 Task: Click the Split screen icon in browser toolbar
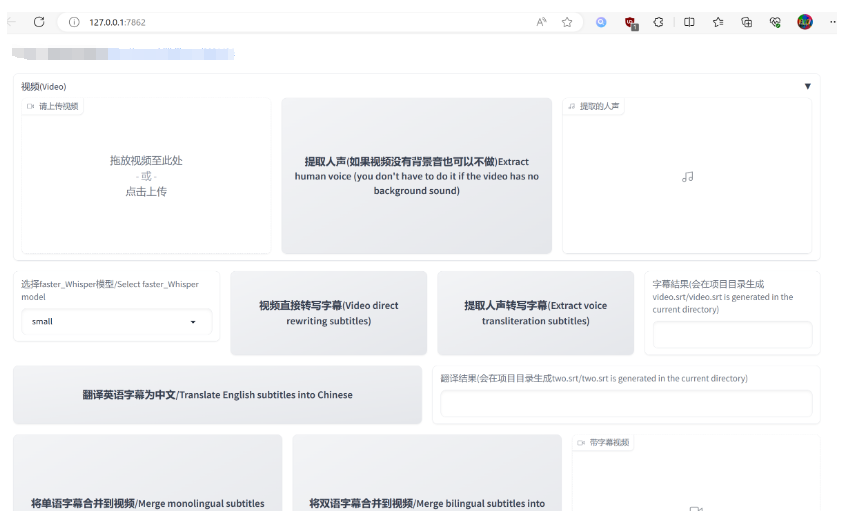689,21
